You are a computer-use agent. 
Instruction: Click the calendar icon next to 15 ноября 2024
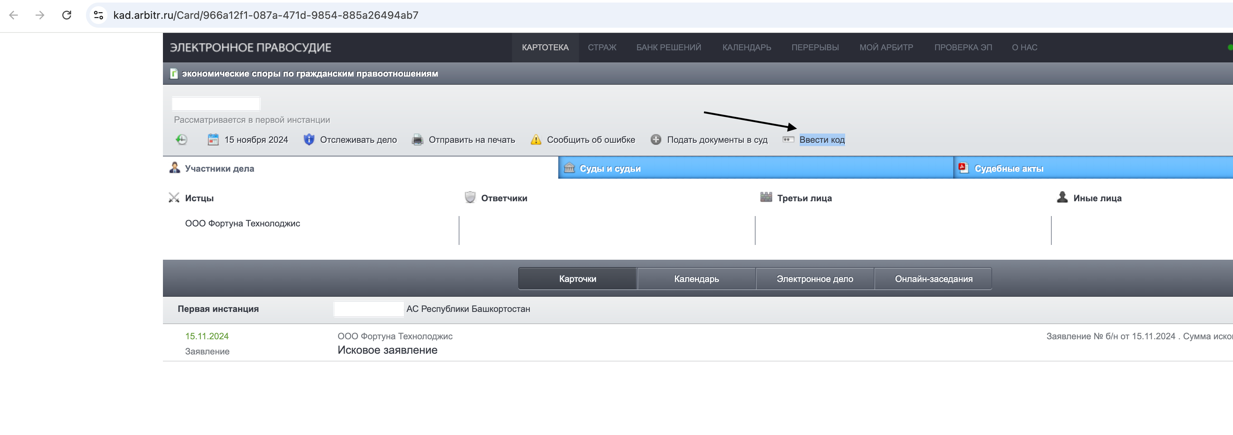pyautogui.click(x=213, y=140)
